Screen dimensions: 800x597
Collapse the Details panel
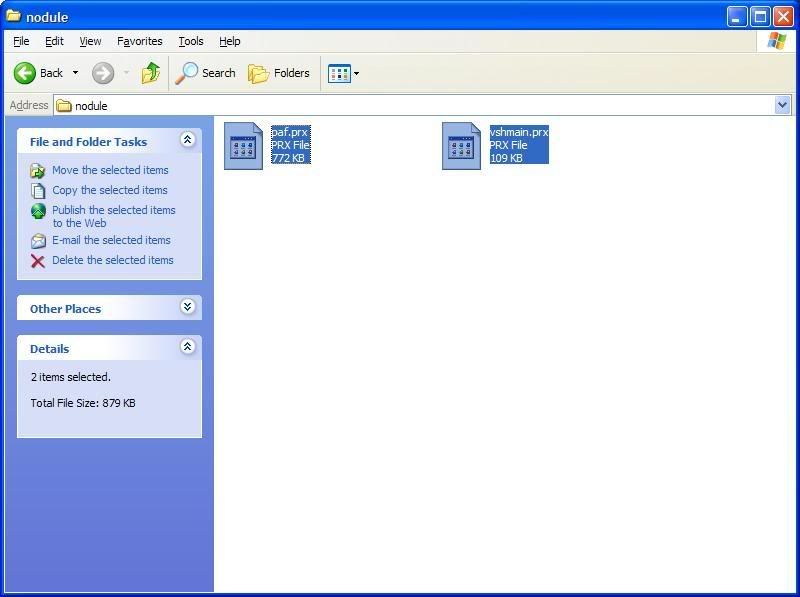point(187,347)
